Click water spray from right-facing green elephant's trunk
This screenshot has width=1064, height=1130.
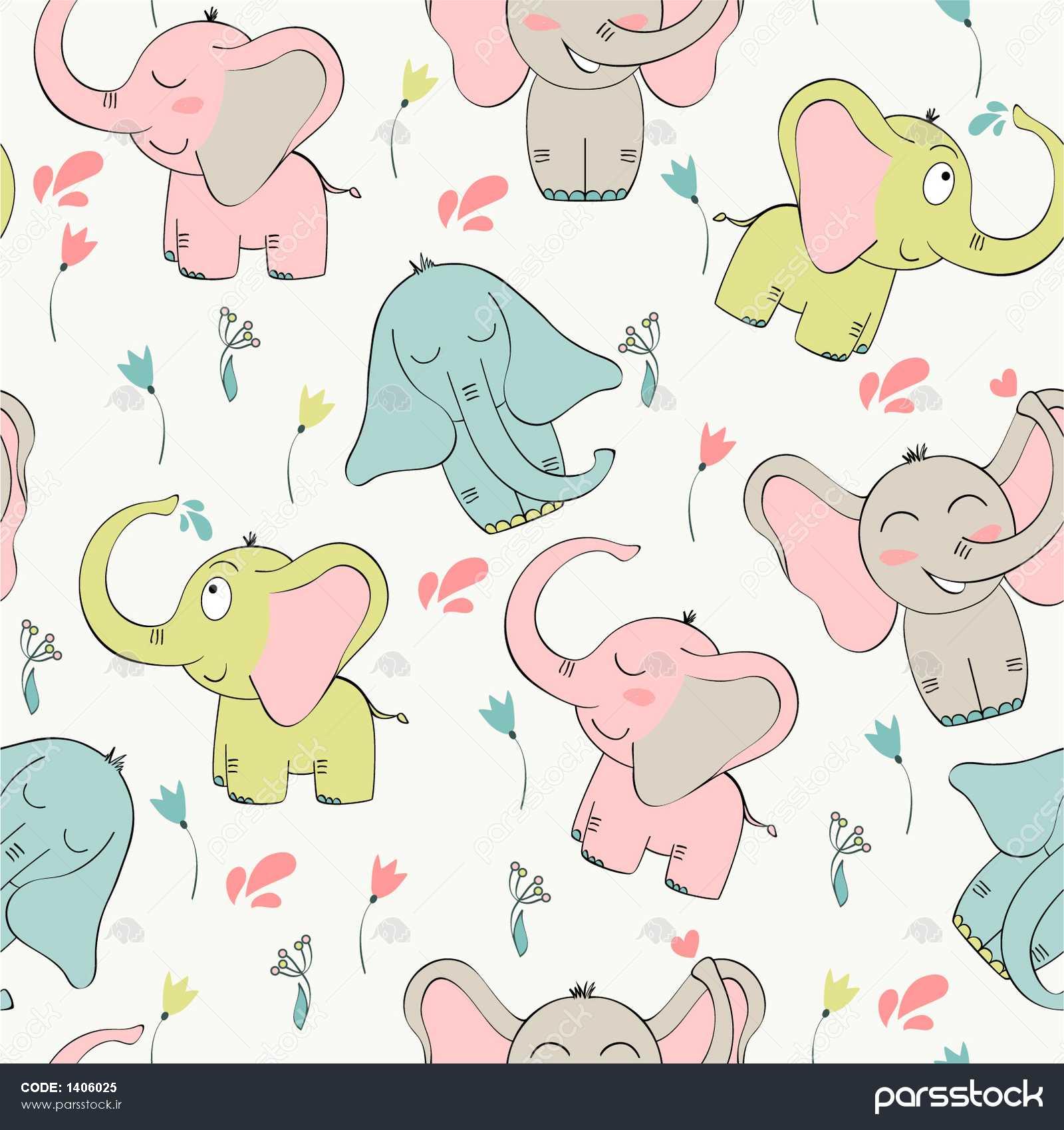(989, 118)
